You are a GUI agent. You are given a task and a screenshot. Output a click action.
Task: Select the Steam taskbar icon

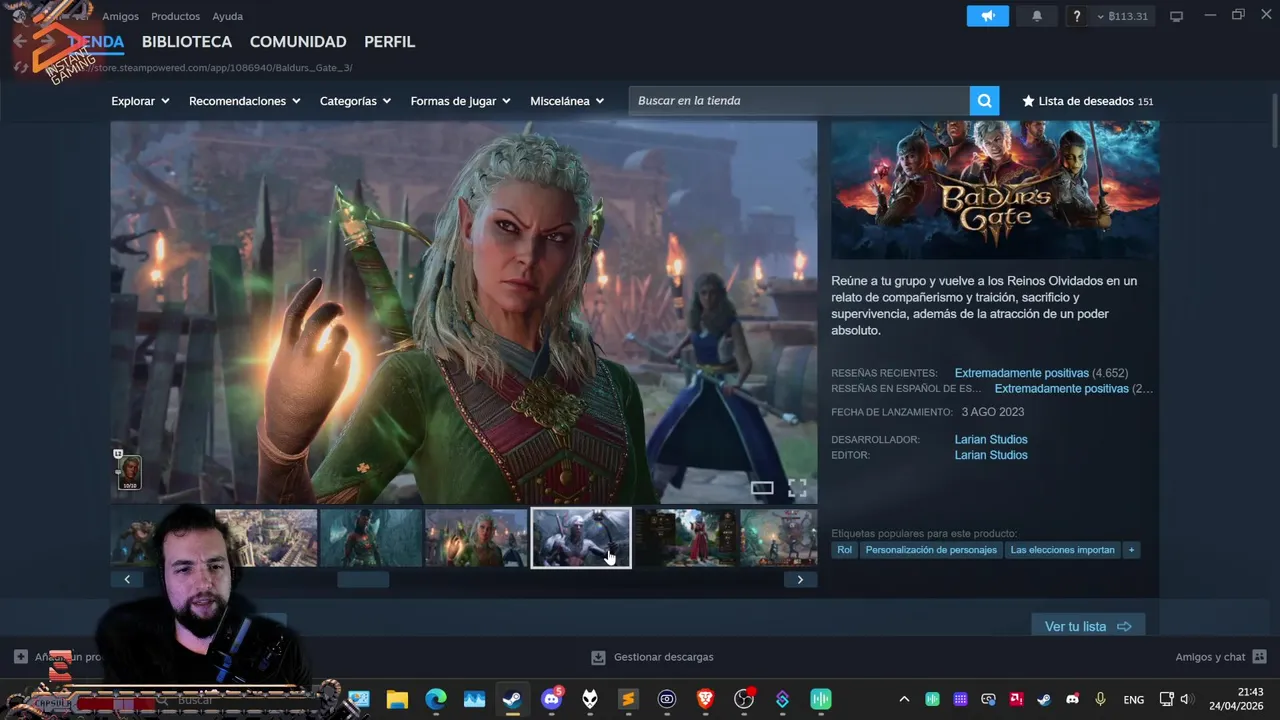click(512, 699)
